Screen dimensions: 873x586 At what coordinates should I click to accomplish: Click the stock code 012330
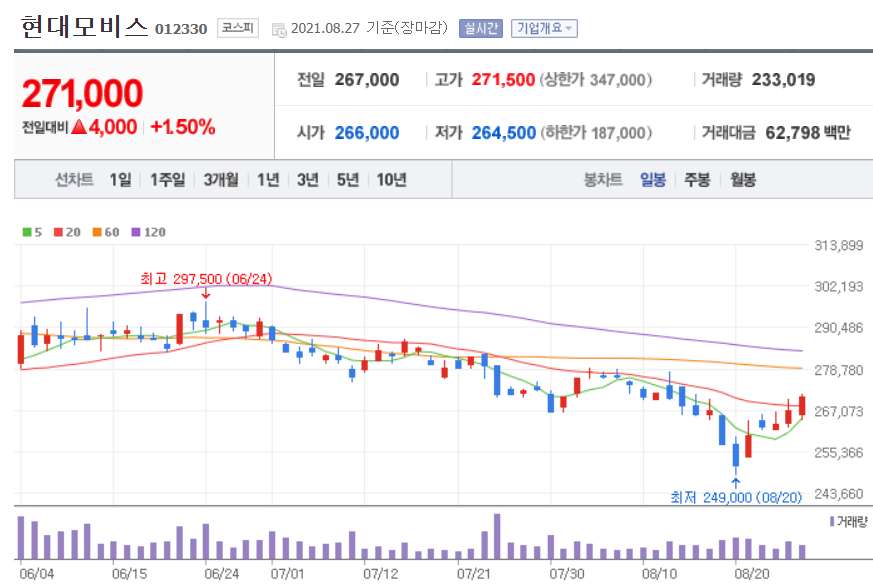pos(181,29)
